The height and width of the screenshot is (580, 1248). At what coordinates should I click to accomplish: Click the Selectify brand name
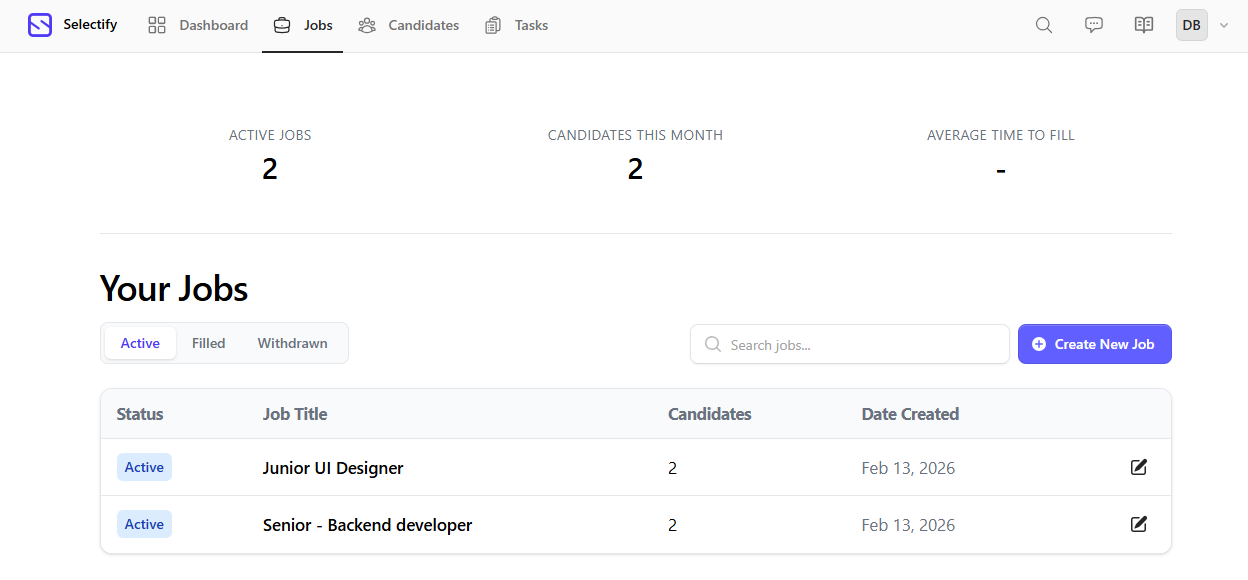tap(90, 24)
